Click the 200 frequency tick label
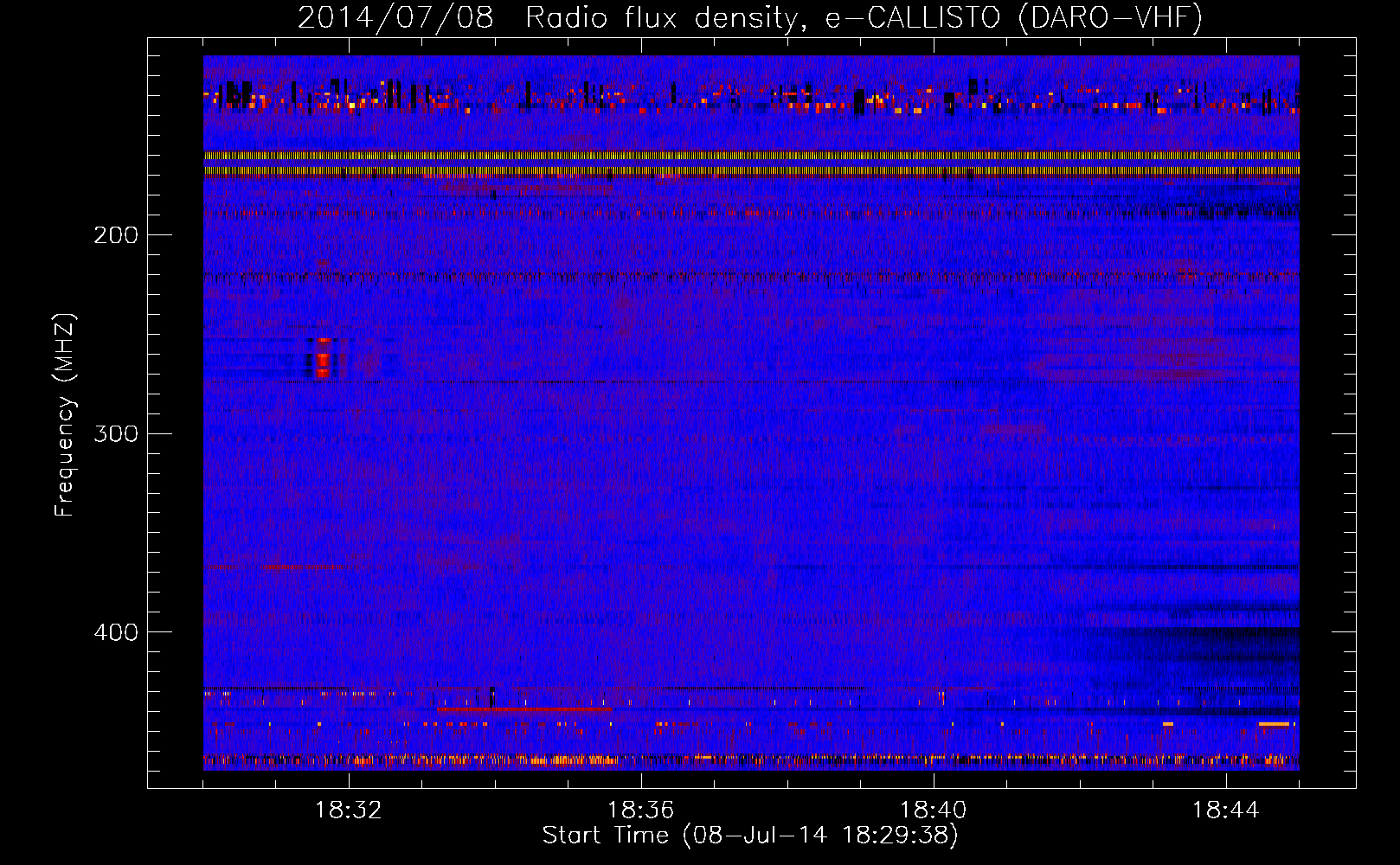This screenshot has height=865, width=1400. 116,235
